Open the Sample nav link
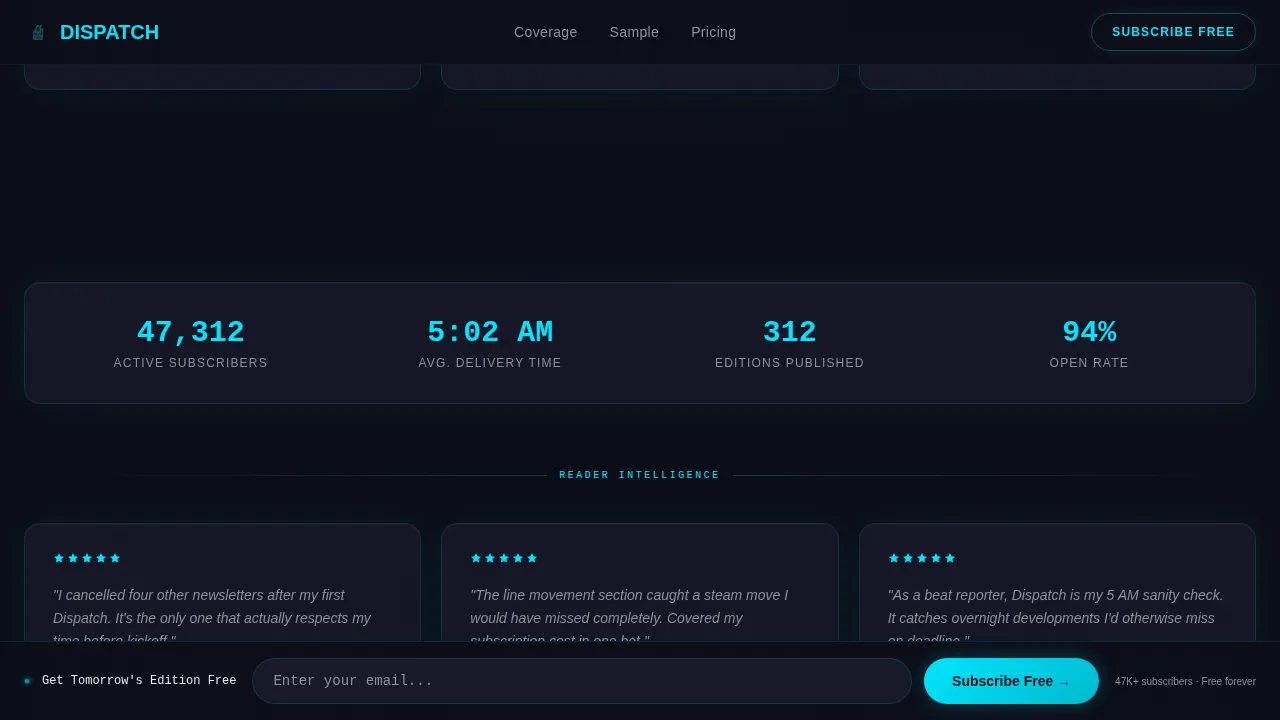Screen dimensions: 1280x720 pyautogui.click(x=634, y=32)
